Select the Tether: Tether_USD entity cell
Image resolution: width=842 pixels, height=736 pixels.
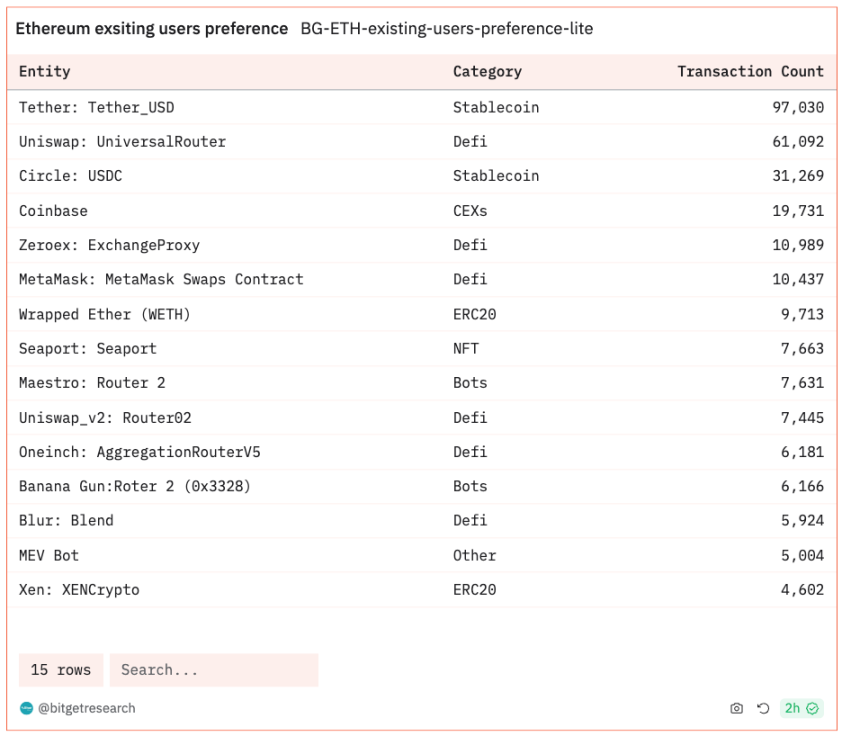tap(97, 107)
